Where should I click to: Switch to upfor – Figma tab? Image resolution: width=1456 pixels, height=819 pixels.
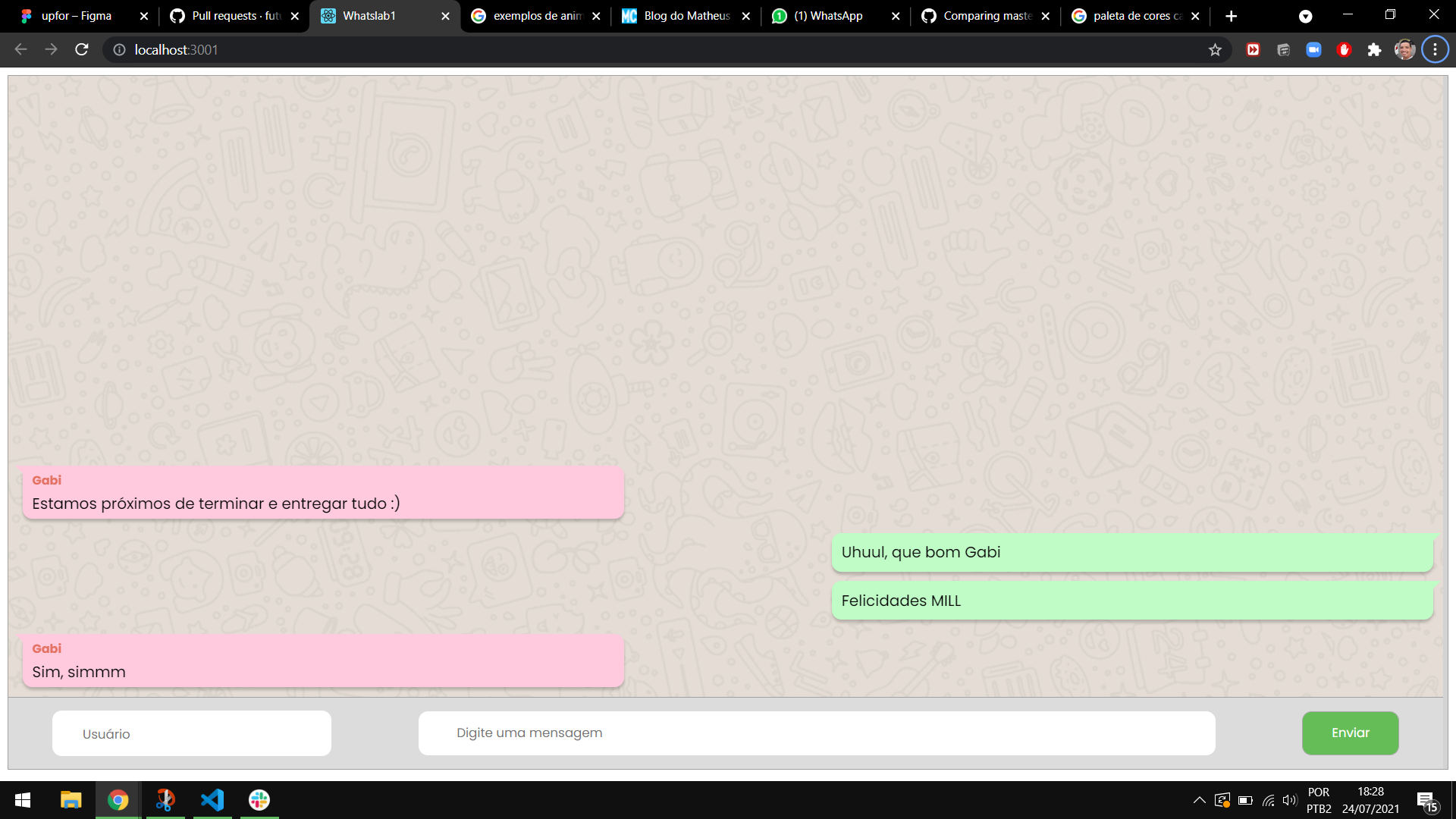[76, 16]
